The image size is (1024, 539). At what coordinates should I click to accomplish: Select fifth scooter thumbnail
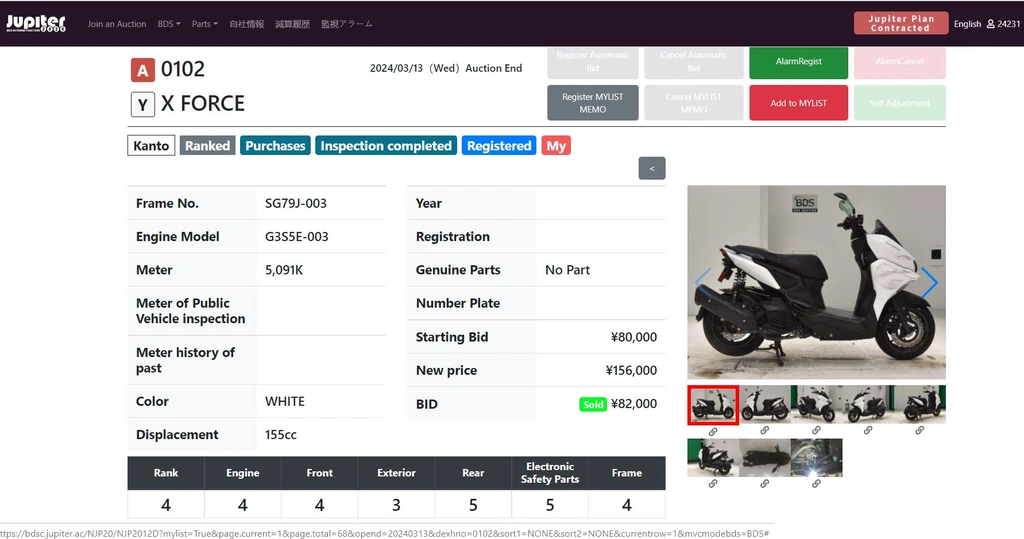point(920,404)
